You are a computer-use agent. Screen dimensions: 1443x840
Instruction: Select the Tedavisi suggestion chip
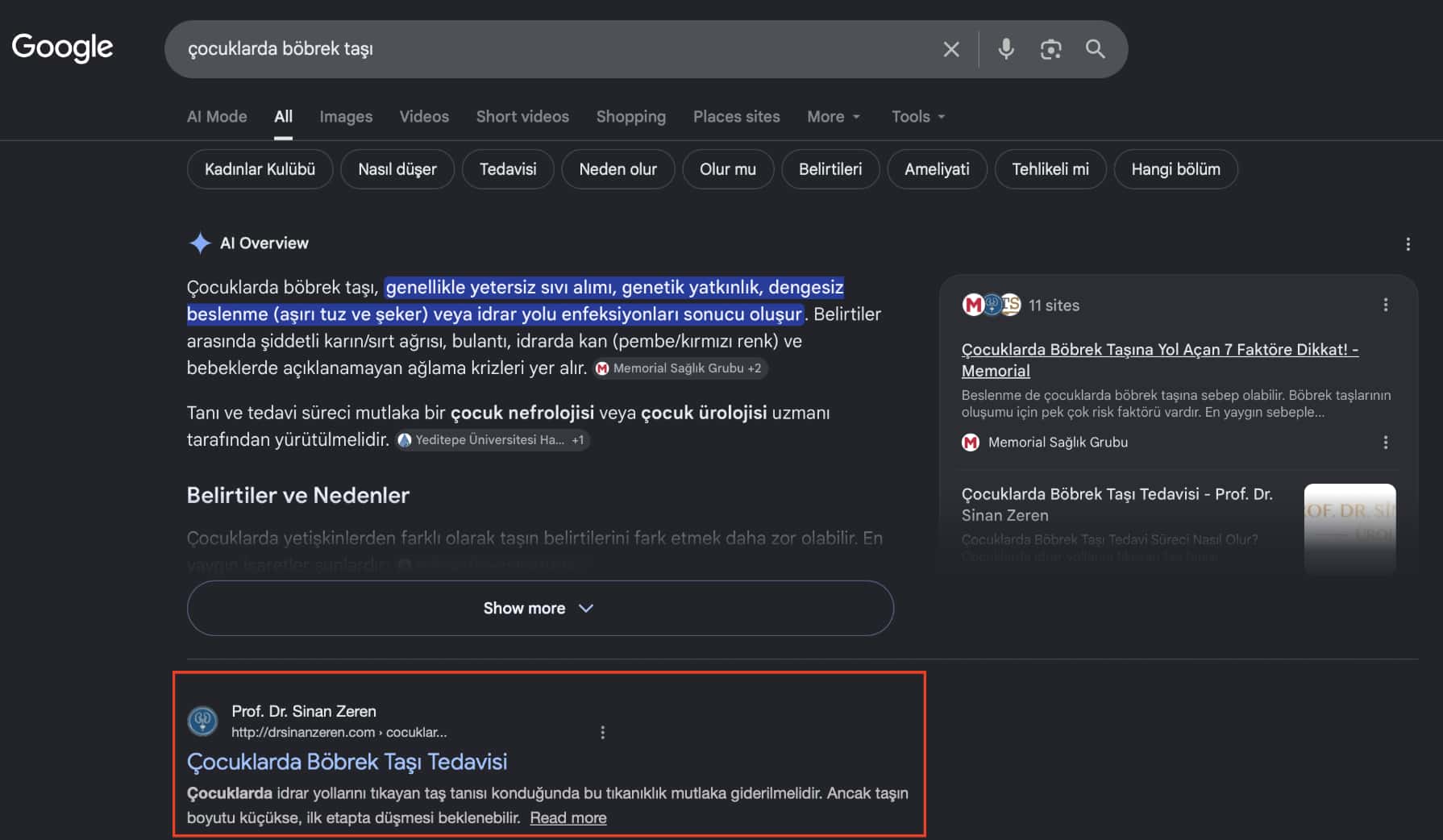tap(508, 169)
